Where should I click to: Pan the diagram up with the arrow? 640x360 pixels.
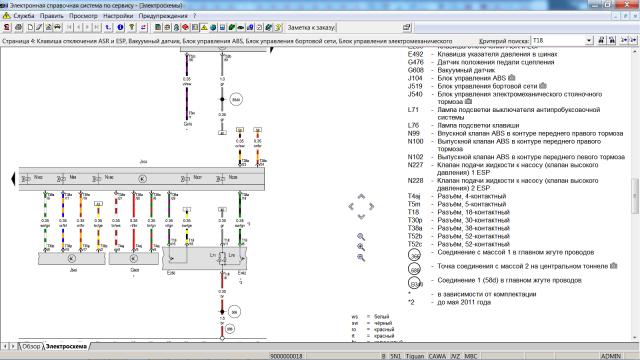pos(361,196)
